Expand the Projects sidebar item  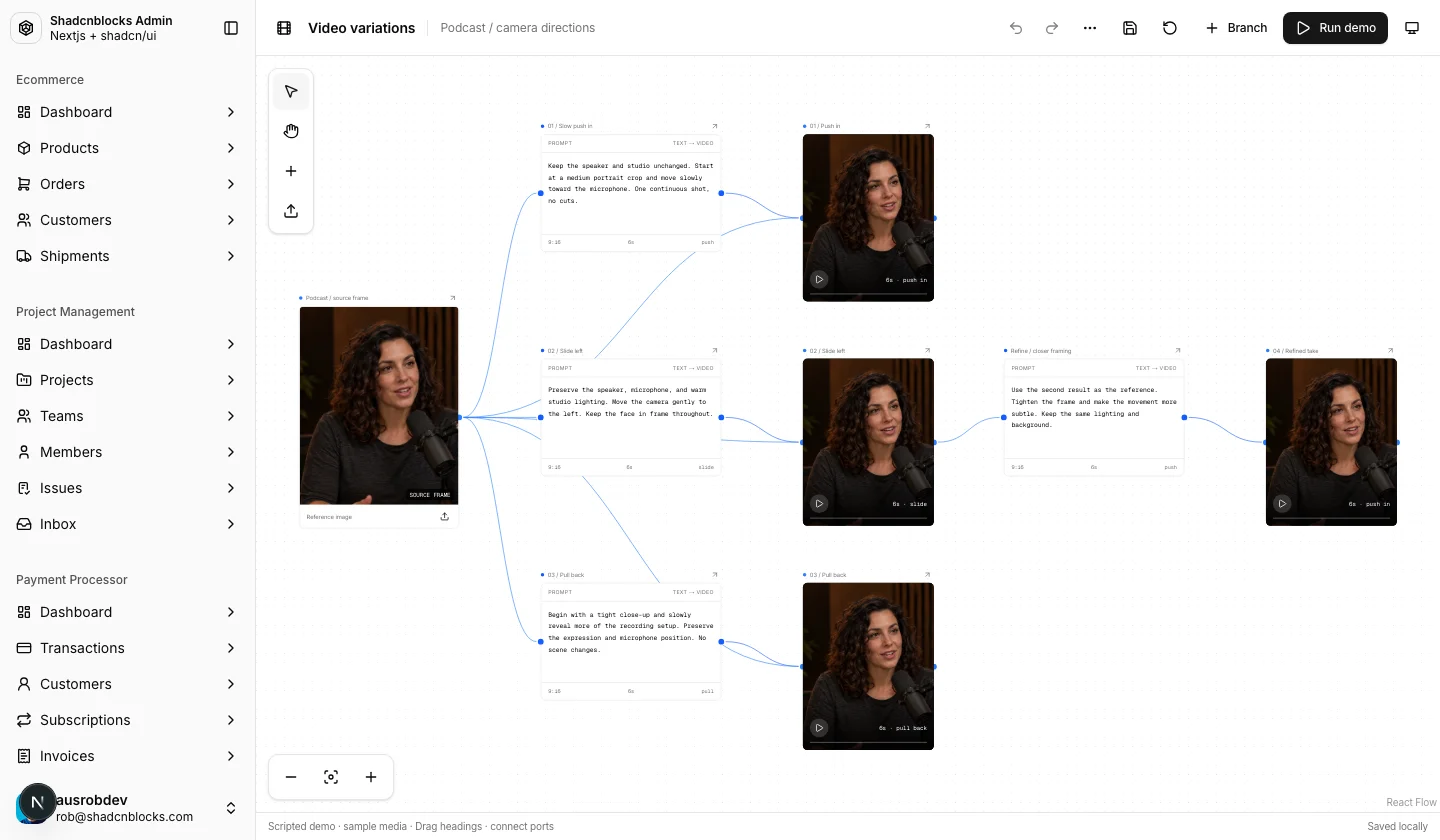[128, 380]
